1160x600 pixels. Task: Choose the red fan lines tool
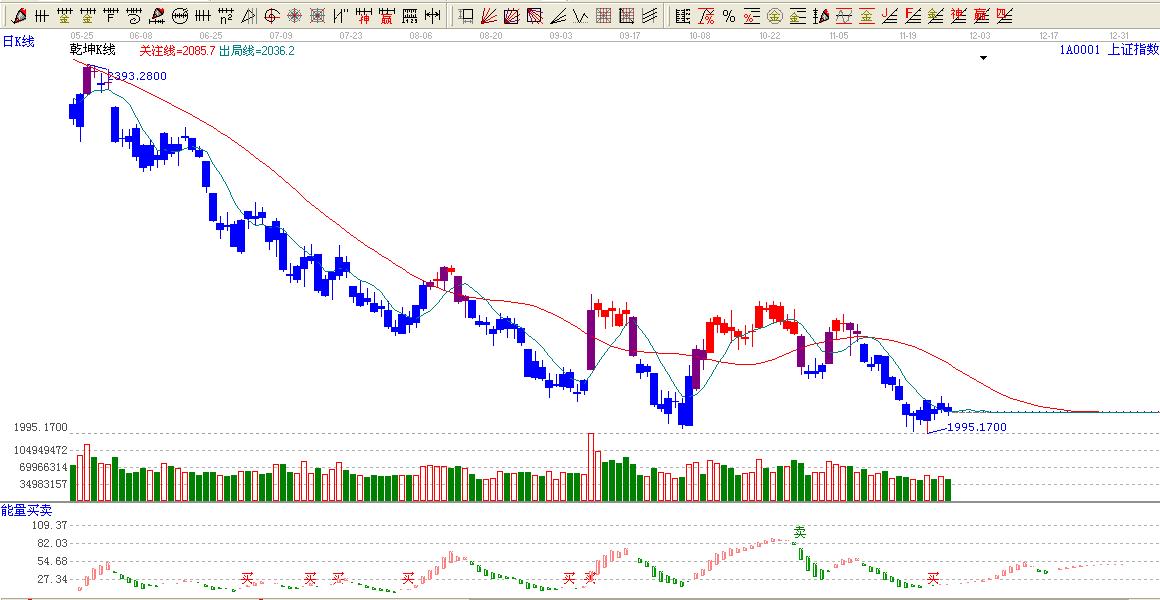point(488,16)
